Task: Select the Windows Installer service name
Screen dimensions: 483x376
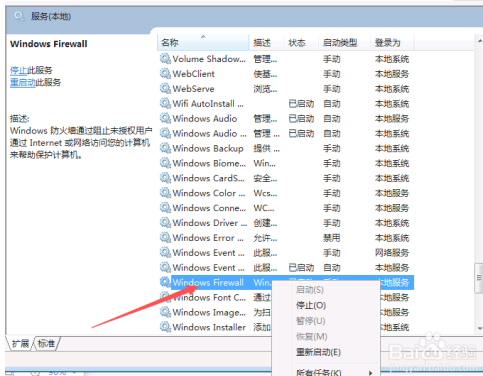Action: coord(209,327)
